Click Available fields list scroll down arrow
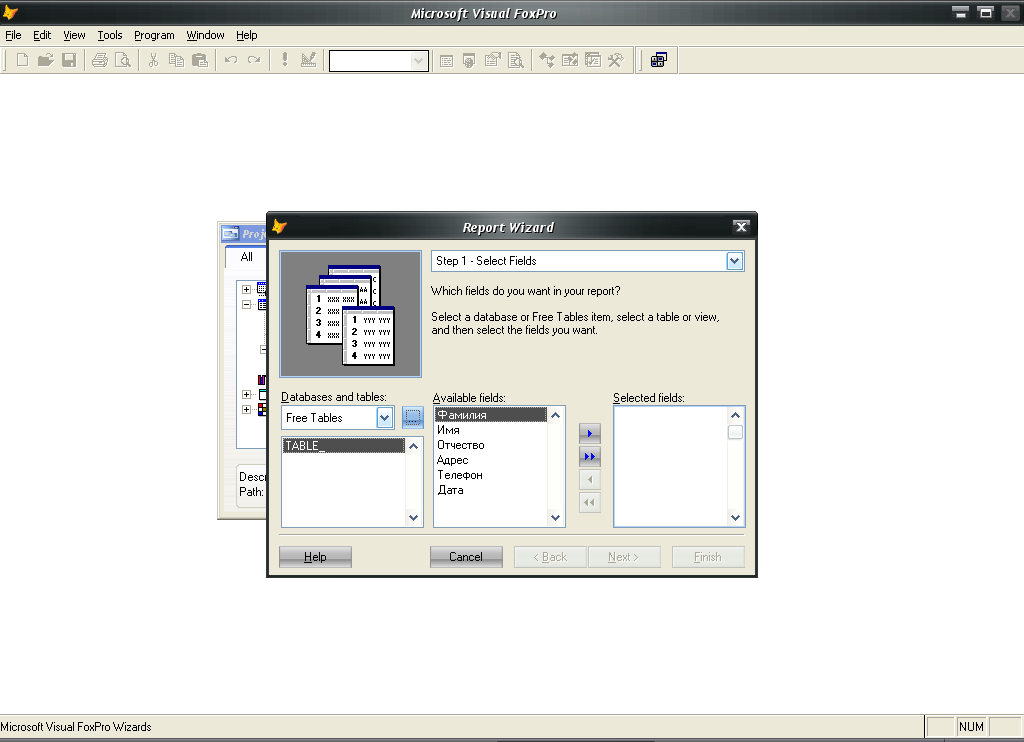Image resolution: width=1024 pixels, height=742 pixels. [x=555, y=518]
